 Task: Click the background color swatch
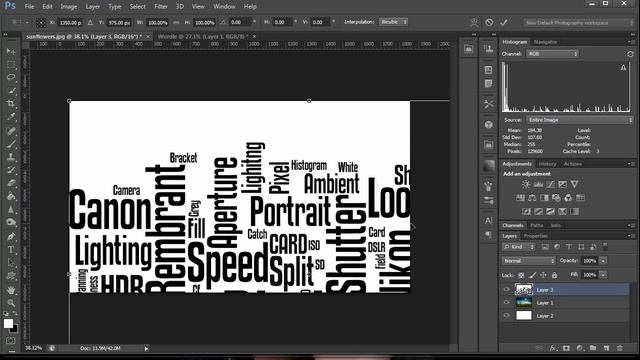tap(15, 329)
